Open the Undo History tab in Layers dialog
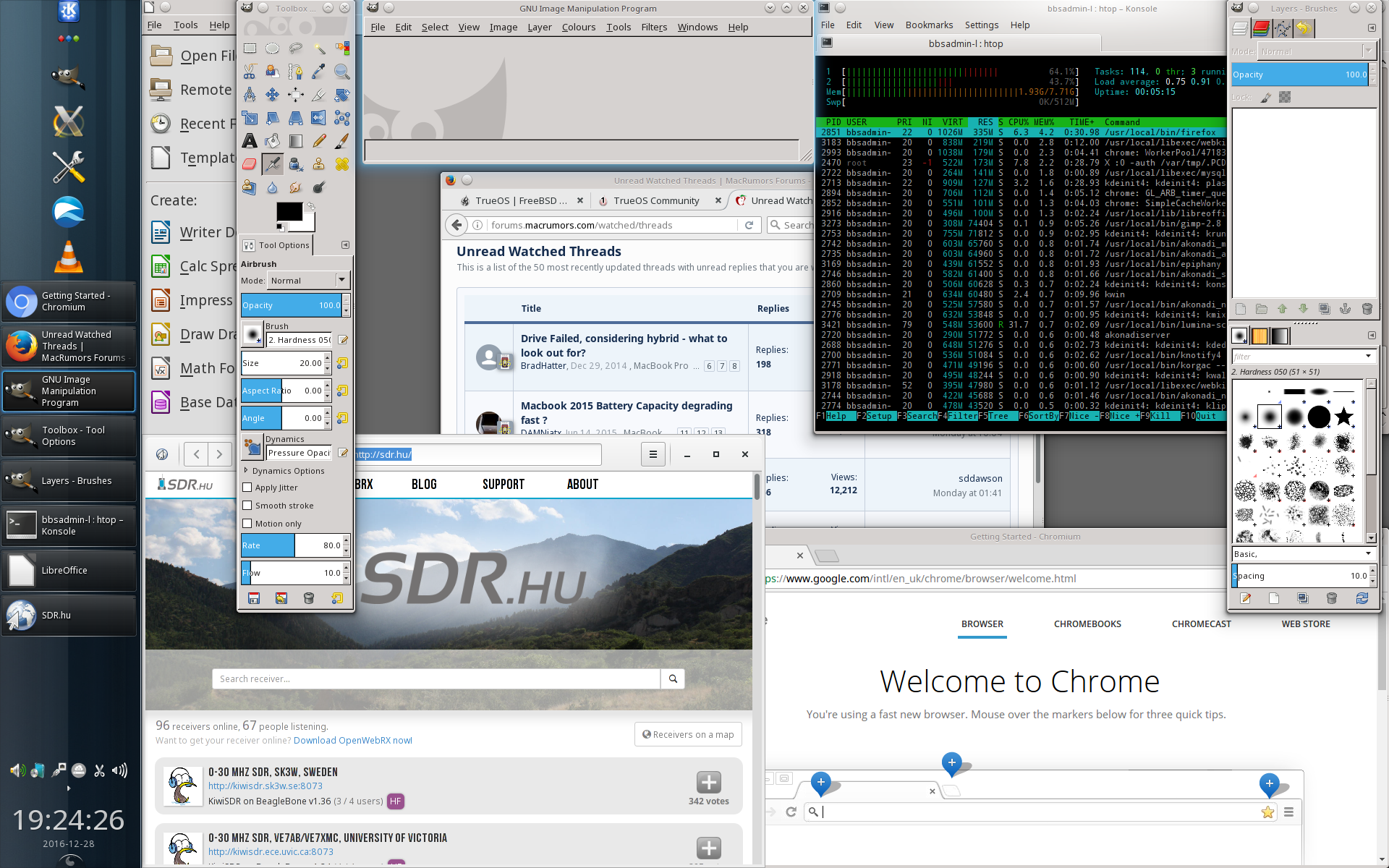Image resolution: width=1389 pixels, height=868 pixels. coord(1303,28)
